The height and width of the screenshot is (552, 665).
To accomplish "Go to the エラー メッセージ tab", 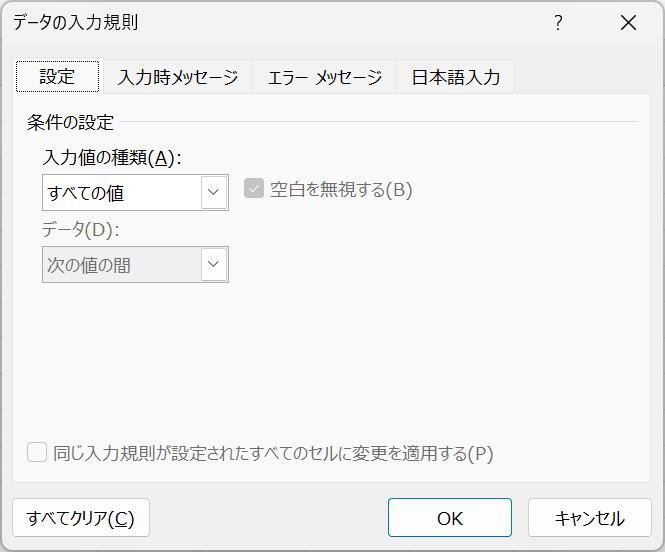I will point(325,77).
